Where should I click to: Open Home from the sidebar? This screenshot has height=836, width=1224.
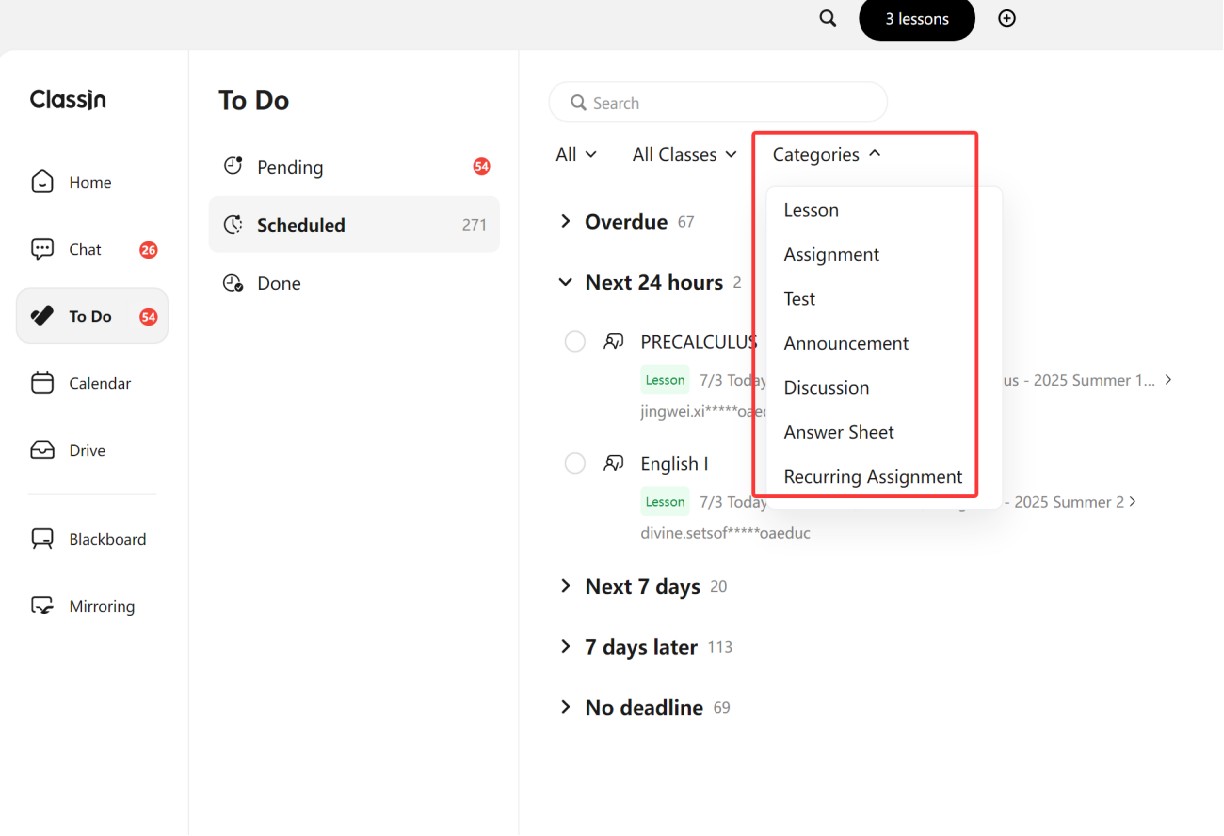pos(91,182)
